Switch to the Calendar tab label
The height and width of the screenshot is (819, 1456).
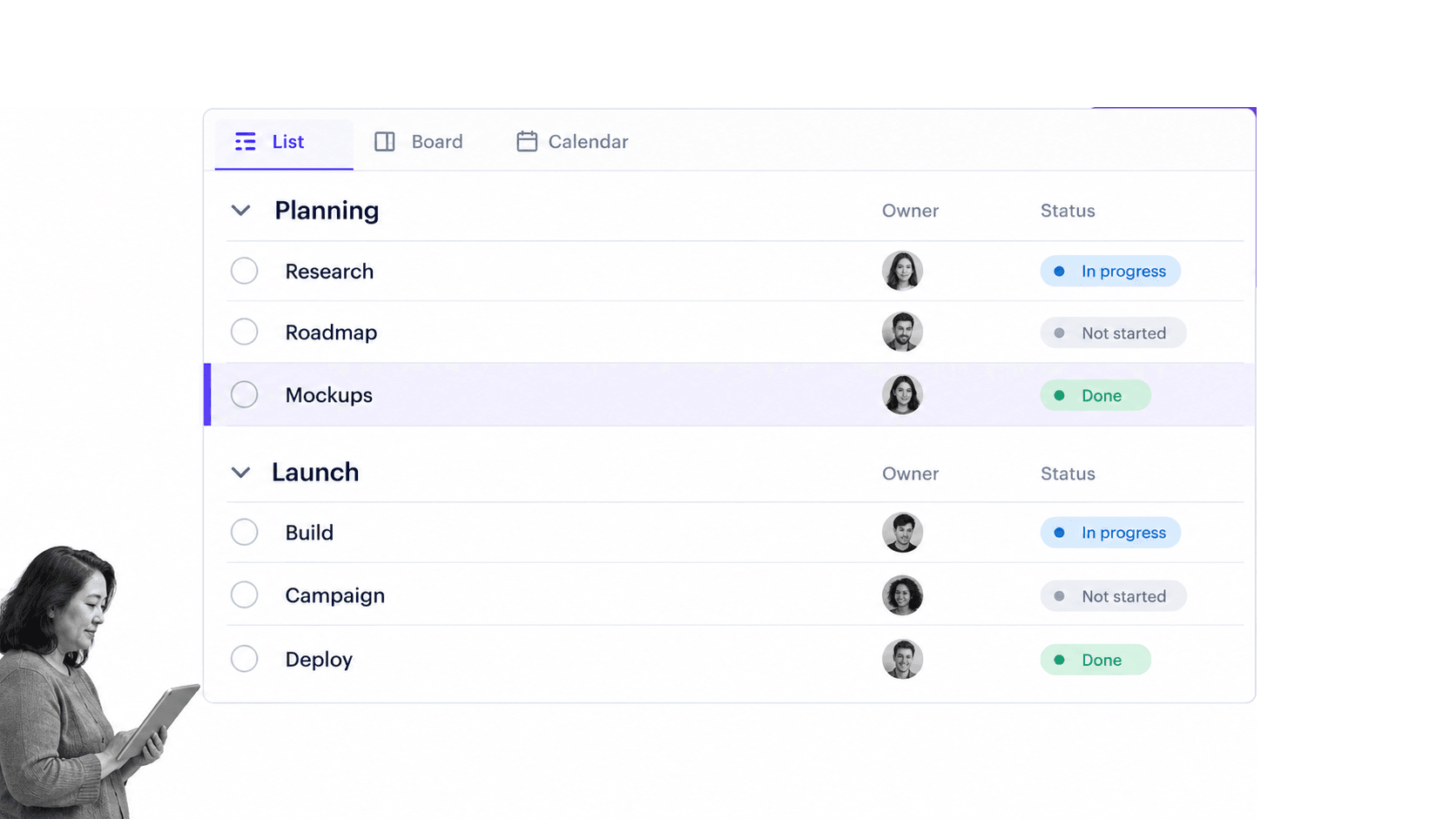588,142
